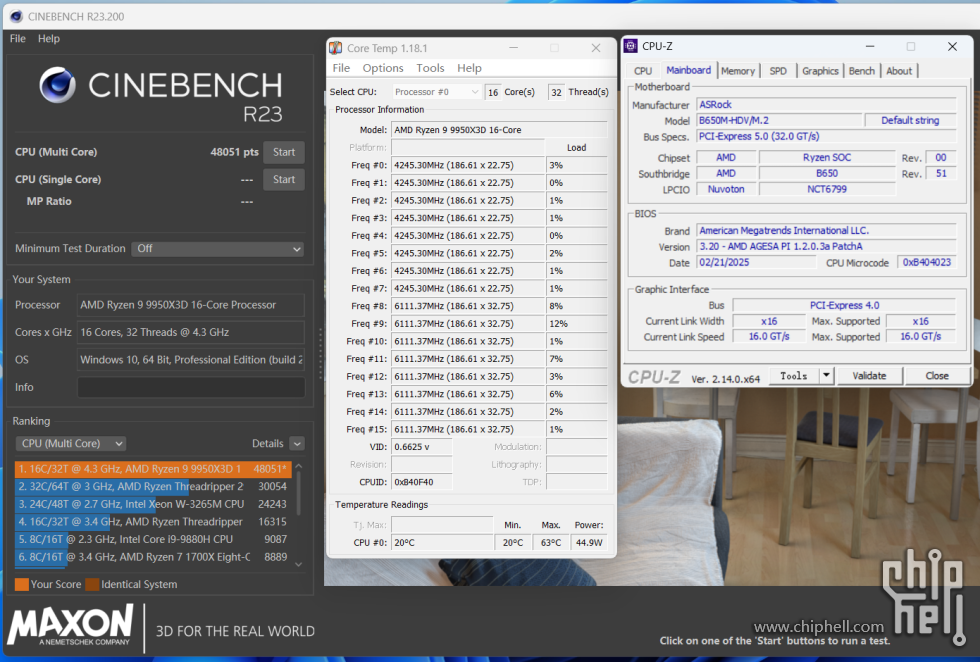Select the Core i9-9880H ranking row
Image resolution: width=980 pixels, height=662 pixels.
pyautogui.click(x=153, y=539)
